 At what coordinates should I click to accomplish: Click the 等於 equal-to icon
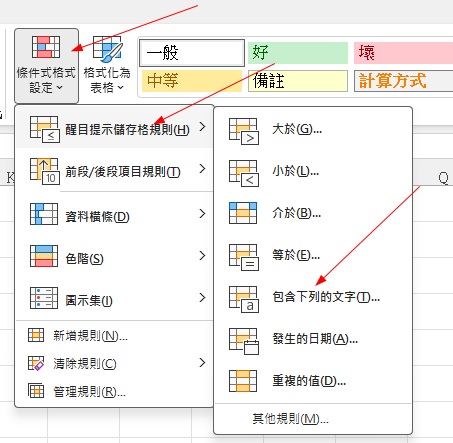pyautogui.click(x=244, y=257)
